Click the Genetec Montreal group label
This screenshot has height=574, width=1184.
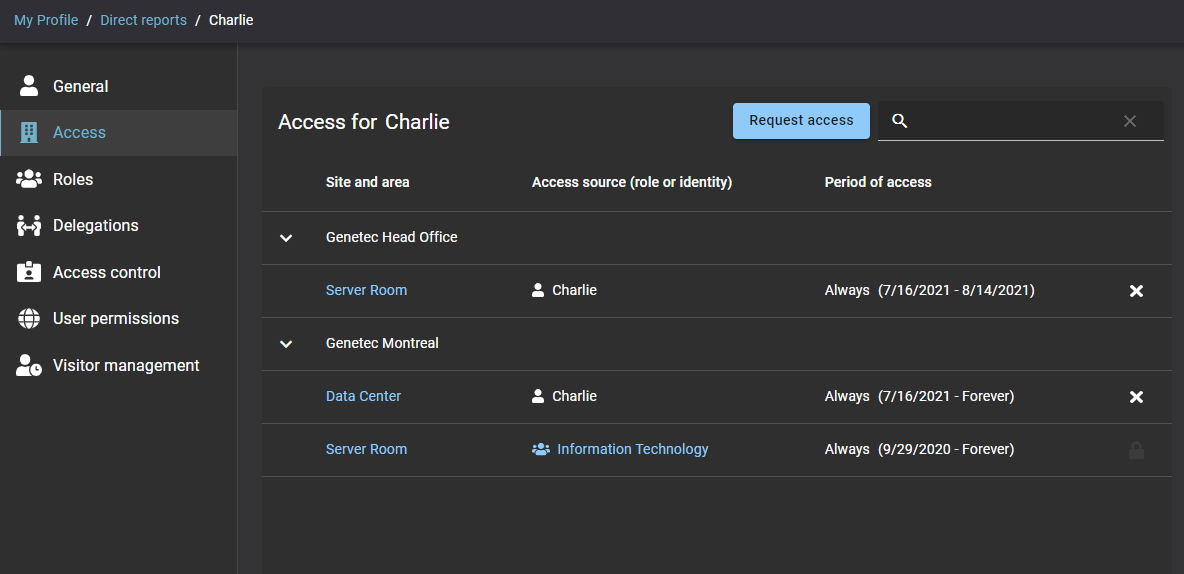382,343
